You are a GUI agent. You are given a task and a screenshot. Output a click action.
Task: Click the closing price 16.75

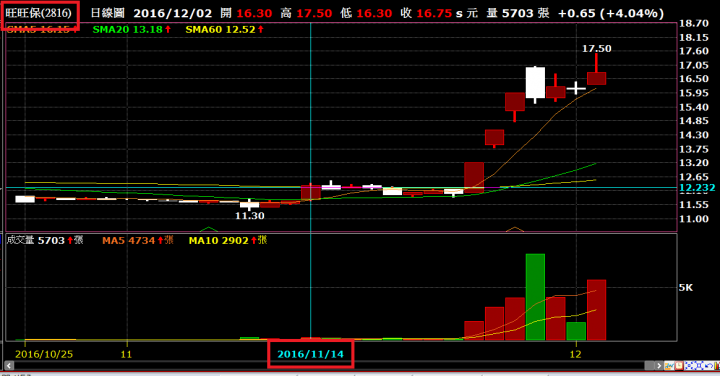tap(434, 13)
